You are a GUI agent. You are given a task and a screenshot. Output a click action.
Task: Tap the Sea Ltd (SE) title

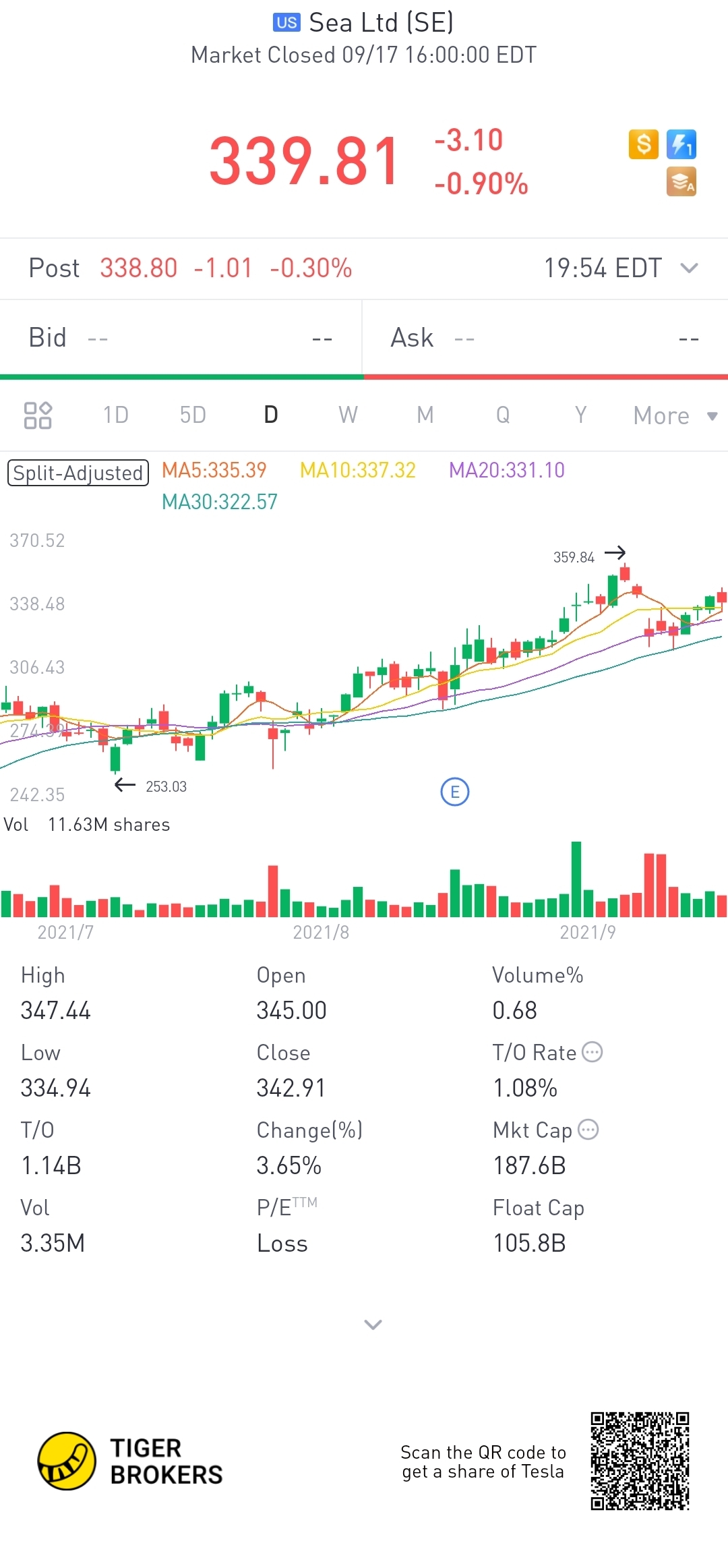381,23
